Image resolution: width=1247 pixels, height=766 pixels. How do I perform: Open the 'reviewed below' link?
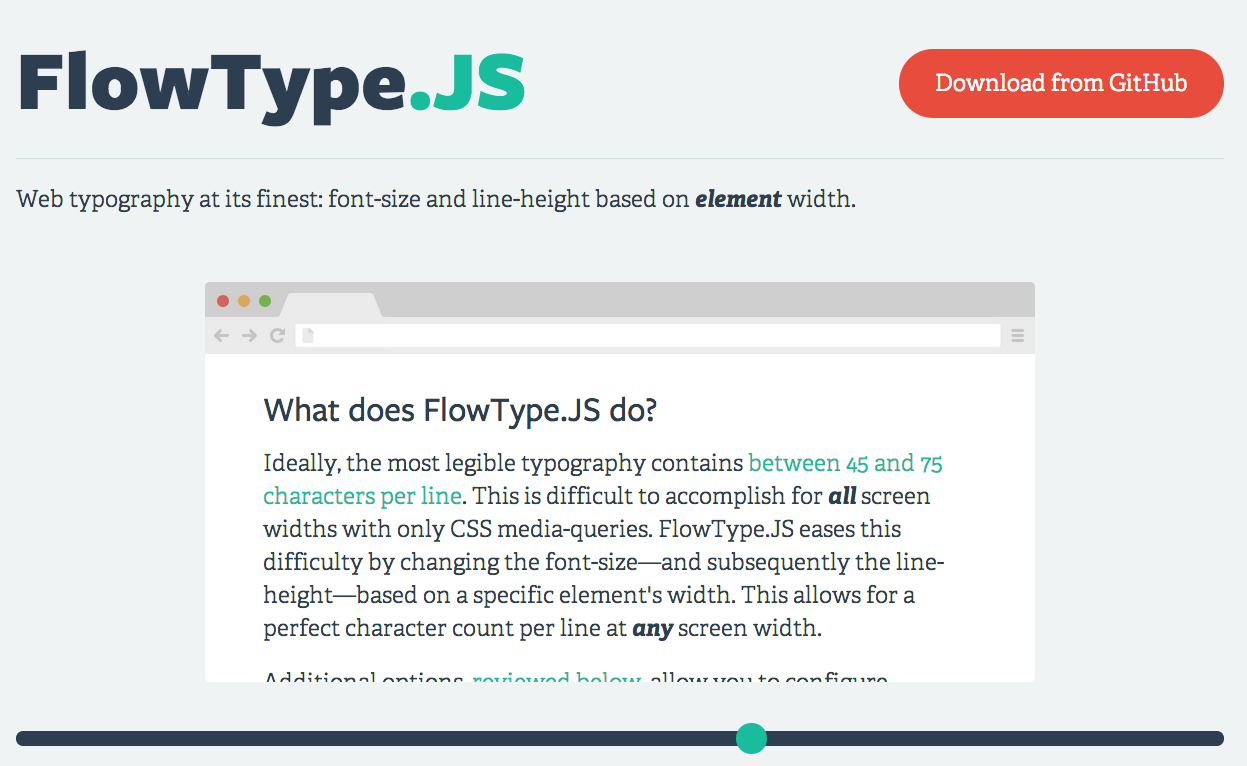click(557, 678)
